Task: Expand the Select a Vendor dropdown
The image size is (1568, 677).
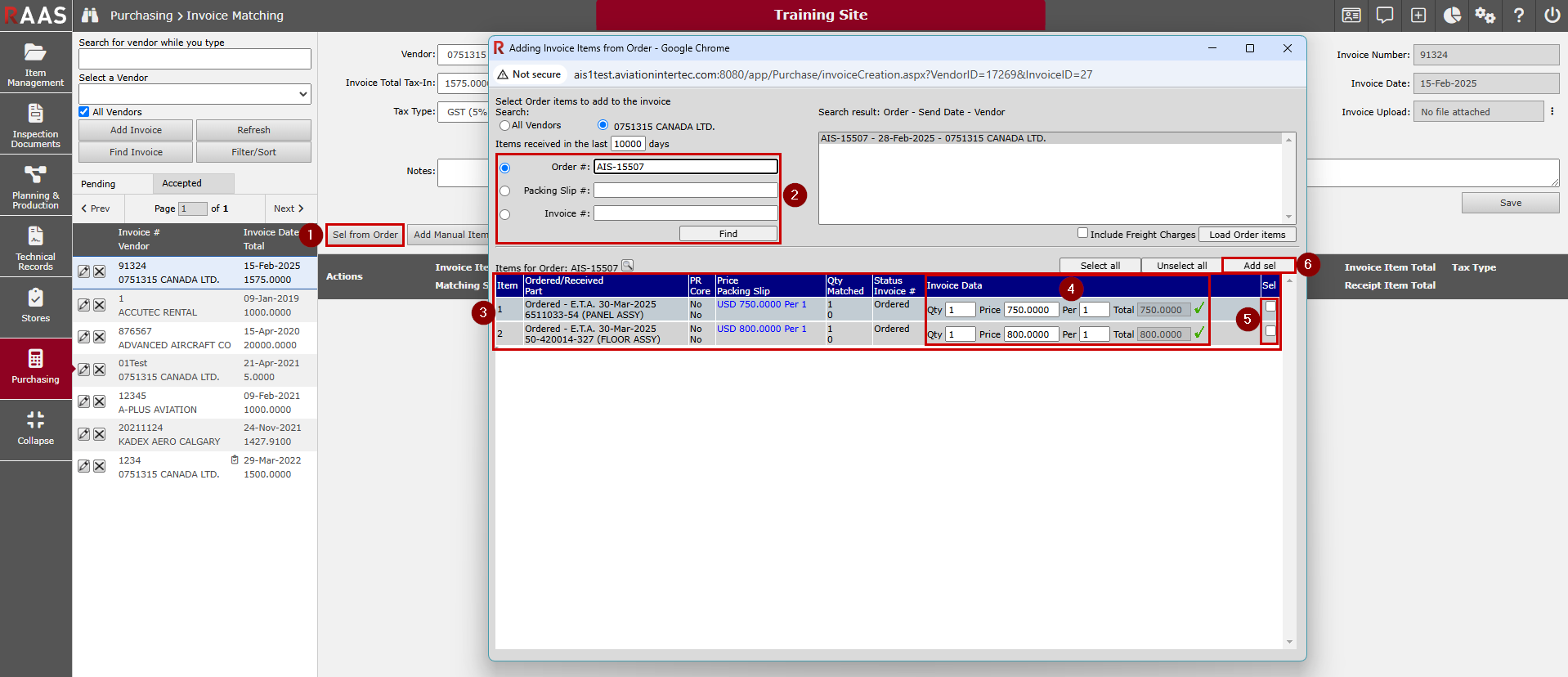Action: [x=195, y=94]
